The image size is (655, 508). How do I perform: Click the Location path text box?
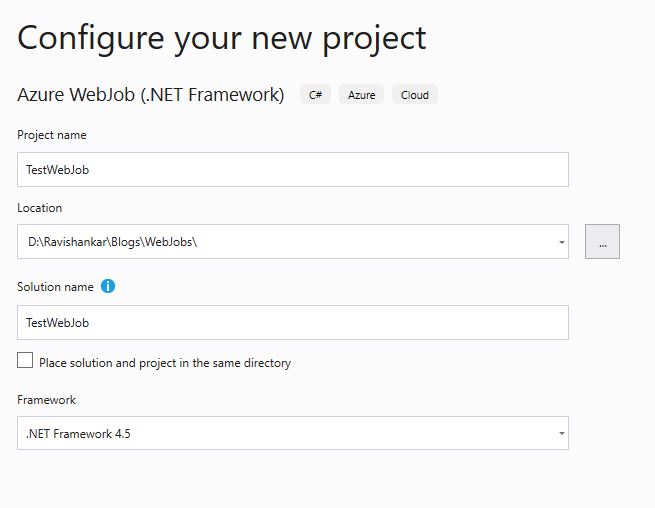click(293, 241)
